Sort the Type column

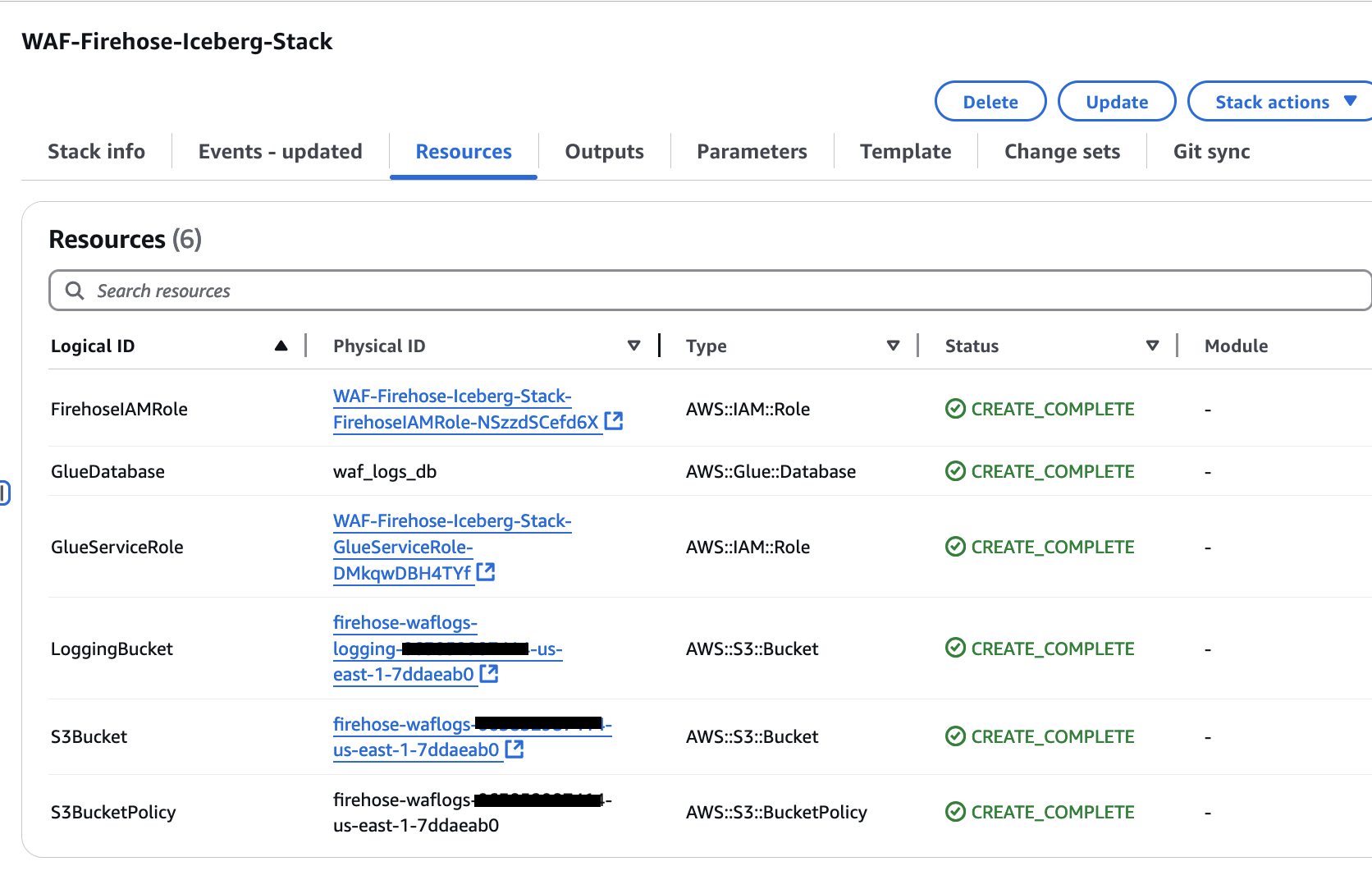(893, 346)
